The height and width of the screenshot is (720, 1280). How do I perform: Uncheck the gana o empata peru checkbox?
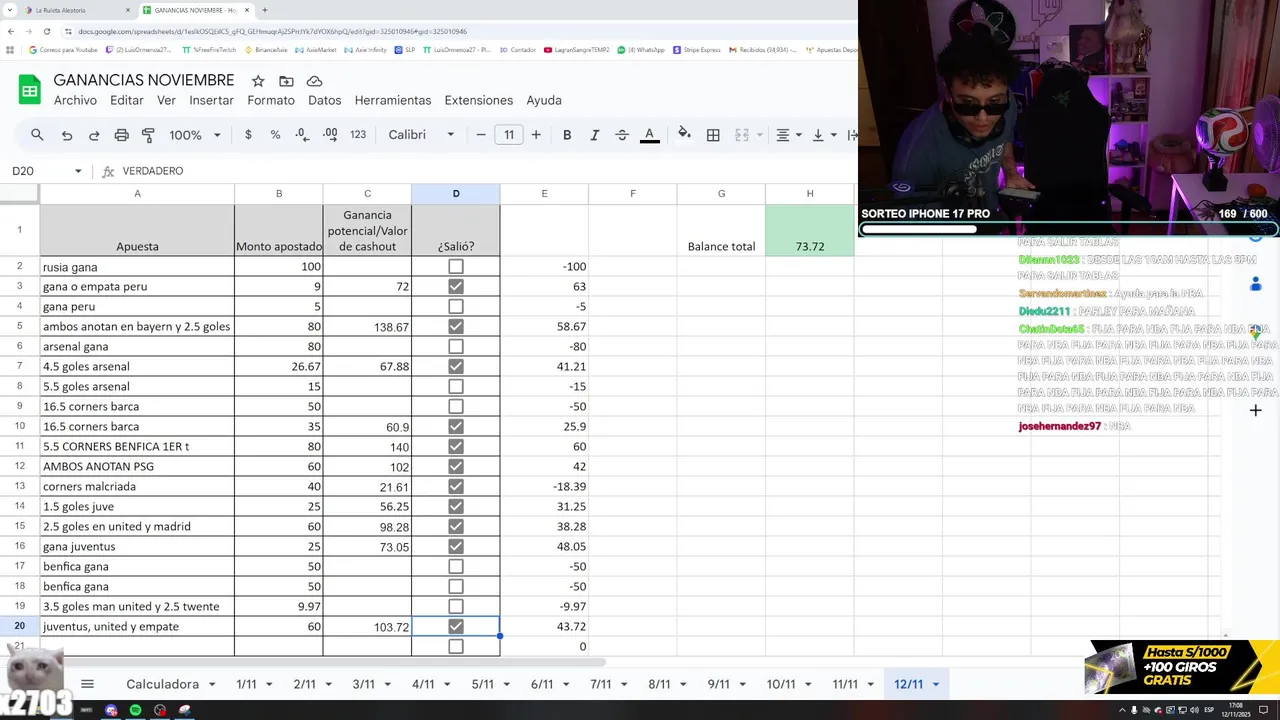coord(456,287)
